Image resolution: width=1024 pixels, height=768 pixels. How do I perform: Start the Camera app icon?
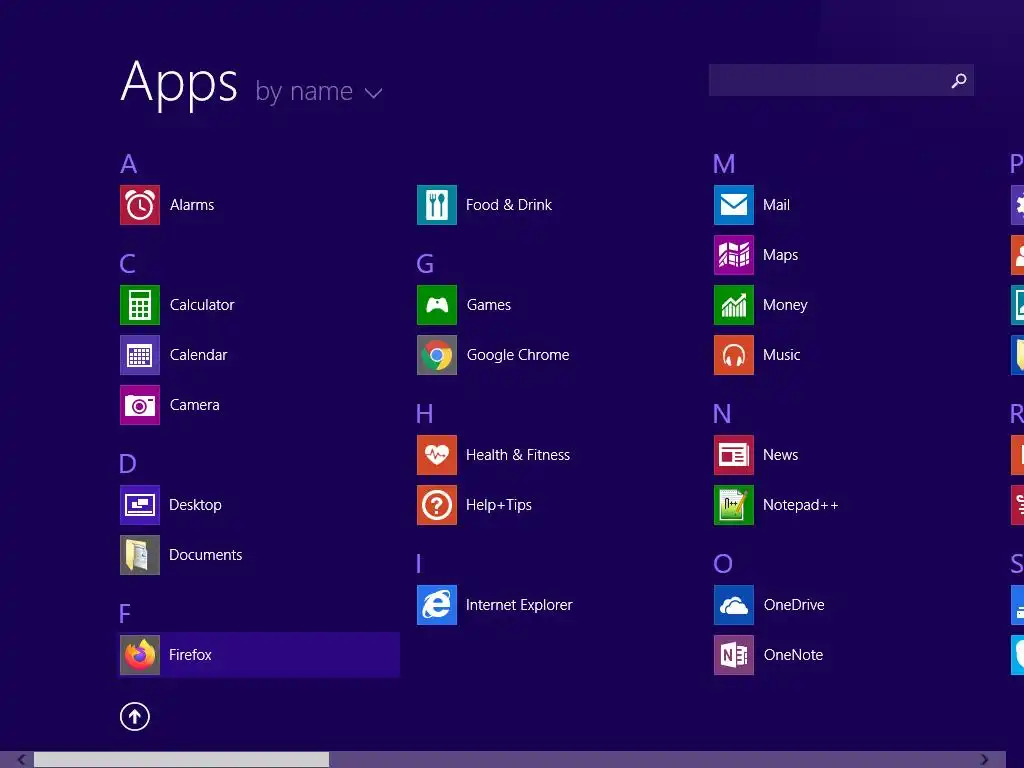[140, 405]
